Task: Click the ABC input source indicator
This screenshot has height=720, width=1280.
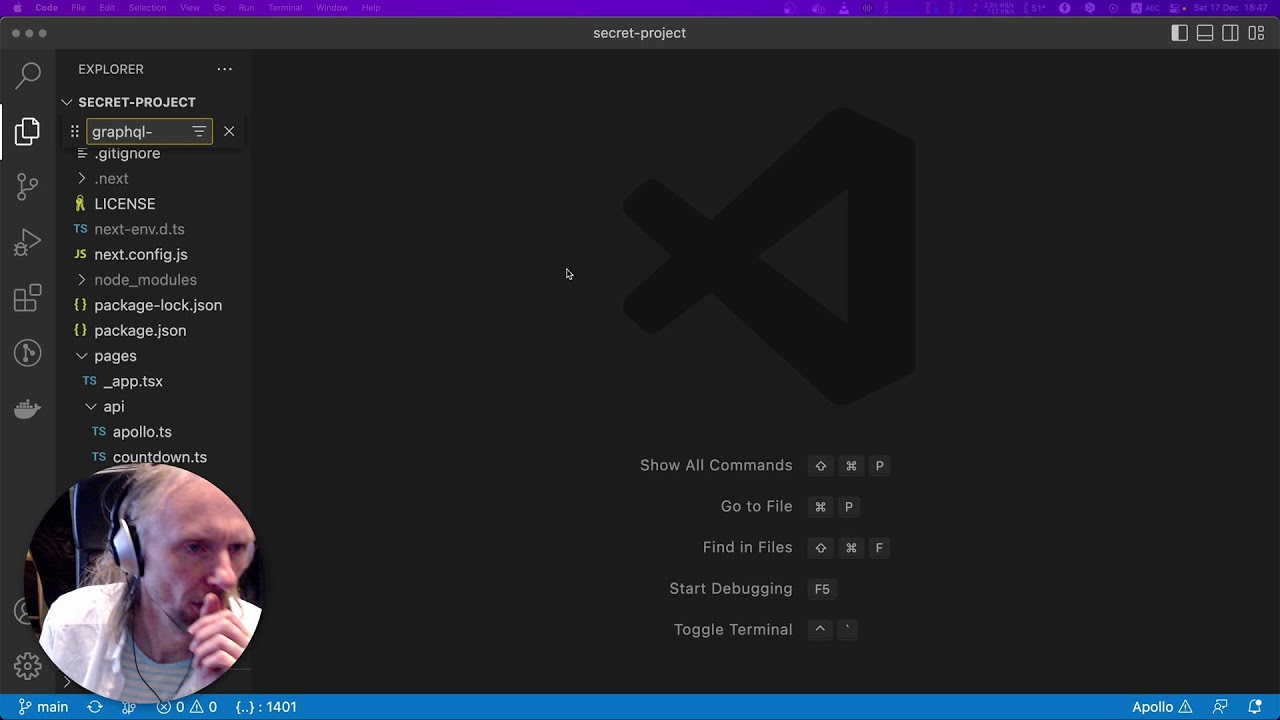Action: pyautogui.click(x=1144, y=8)
